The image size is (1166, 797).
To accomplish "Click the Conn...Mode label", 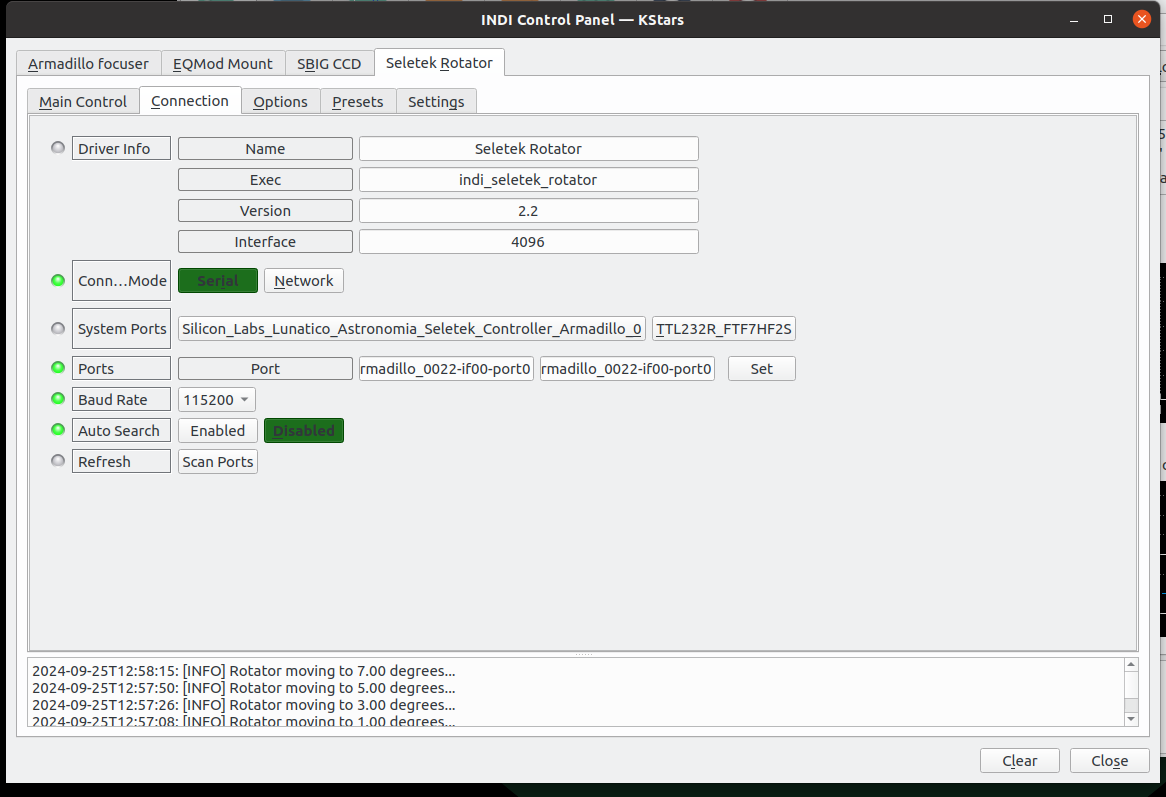I will pyautogui.click(x=121, y=280).
